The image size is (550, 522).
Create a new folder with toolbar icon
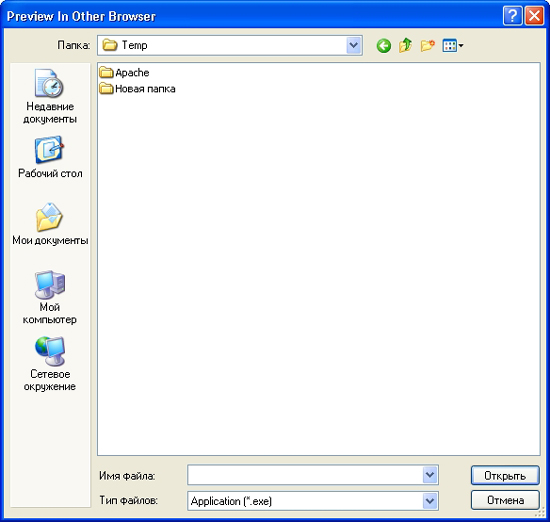(428, 46)
